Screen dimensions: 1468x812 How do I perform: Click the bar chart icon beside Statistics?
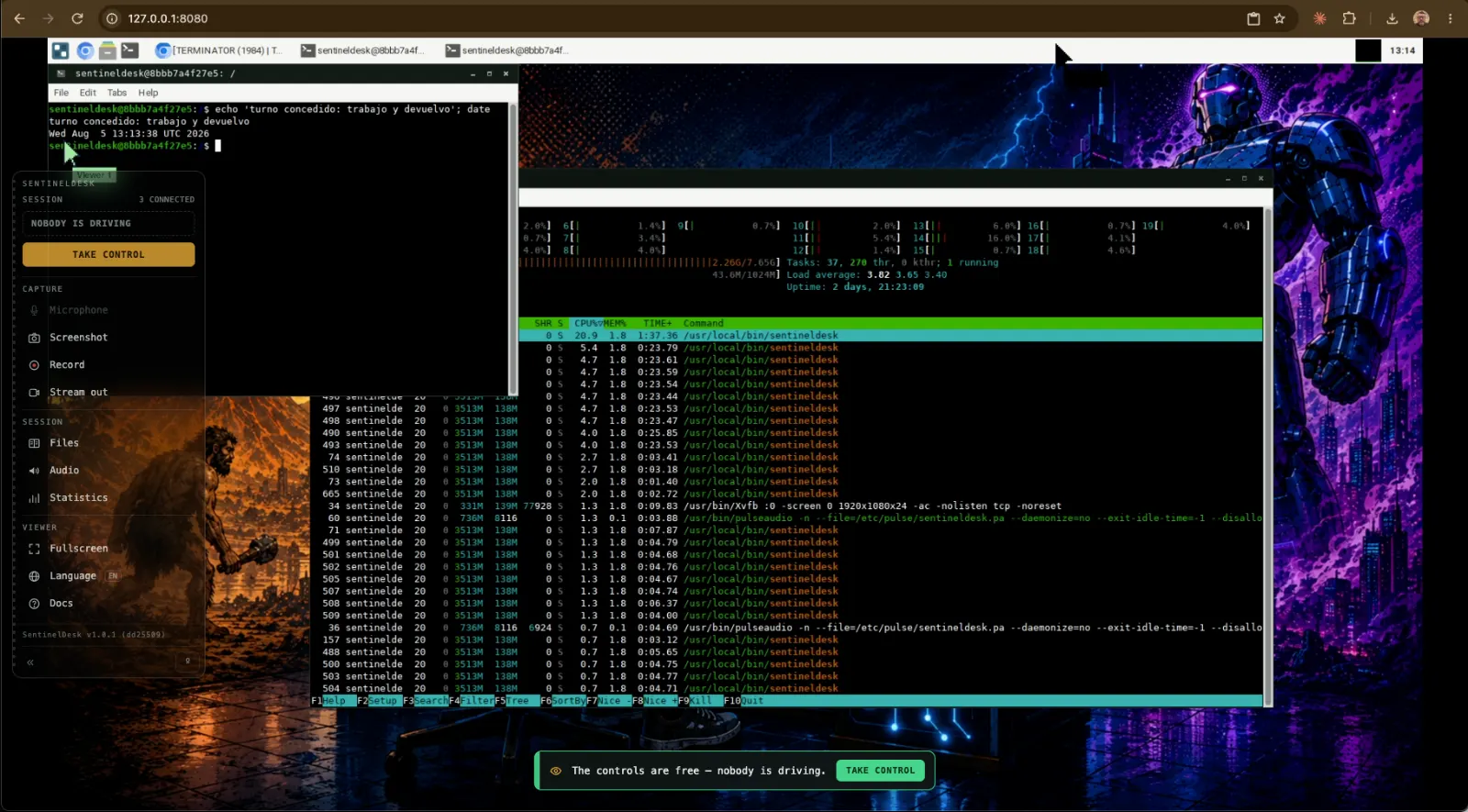point(34,498)
